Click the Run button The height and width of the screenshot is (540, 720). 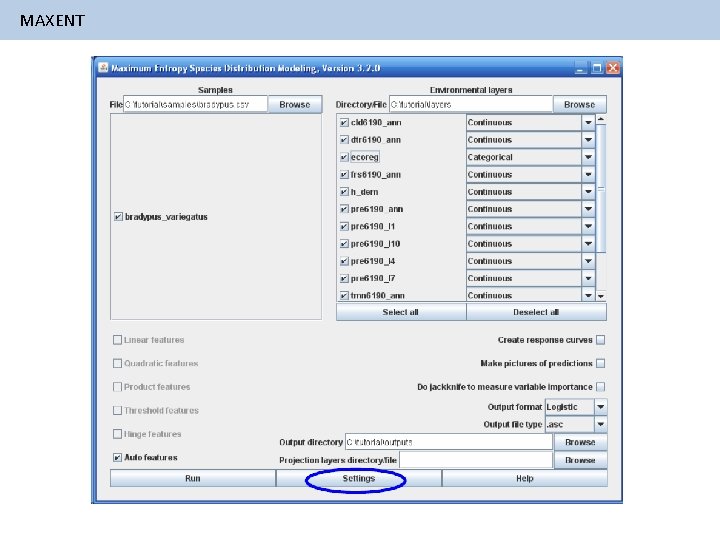tap(193, 478)
